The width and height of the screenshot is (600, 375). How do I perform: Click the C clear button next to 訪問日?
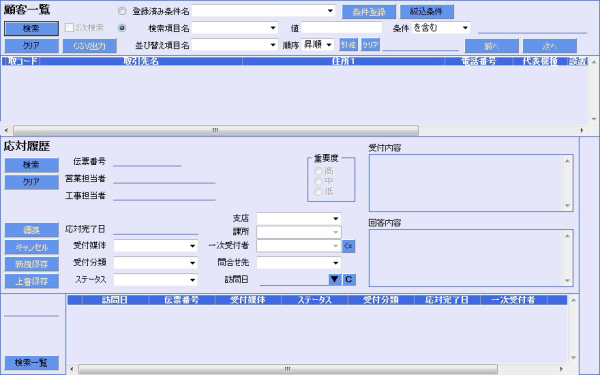(349, 279)
